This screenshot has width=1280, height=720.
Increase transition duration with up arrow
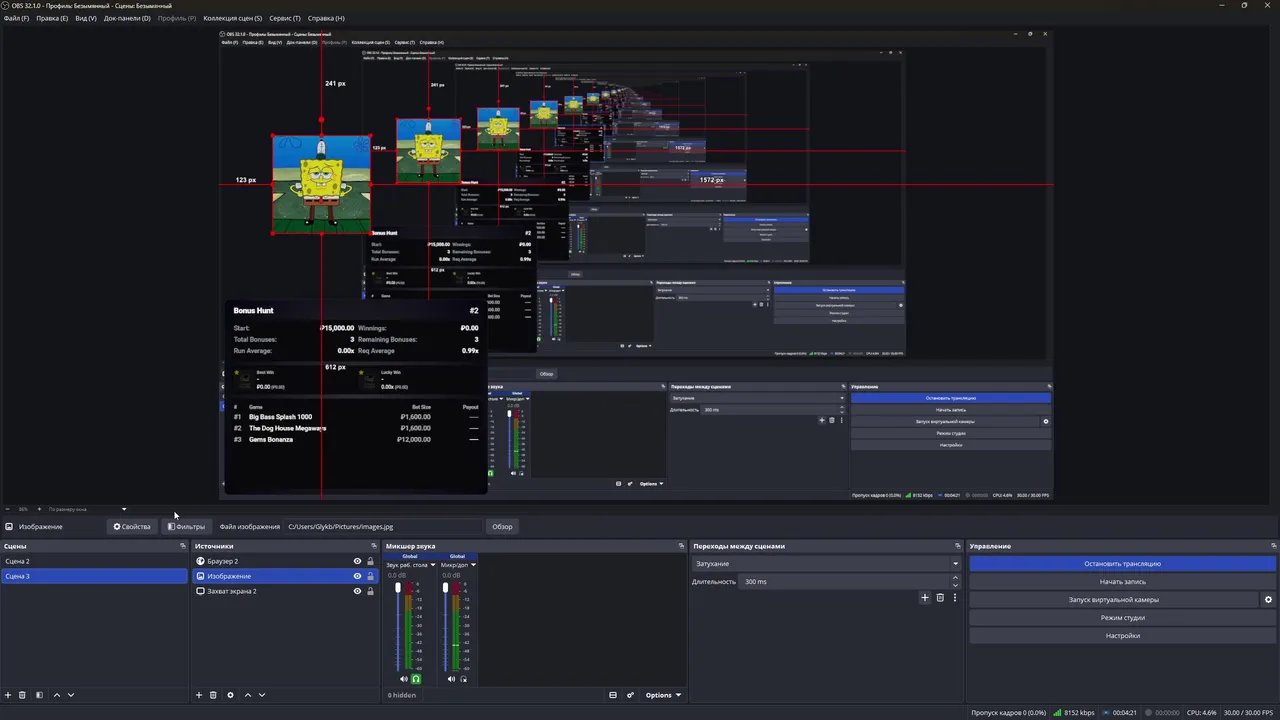(x=955, y=578)
